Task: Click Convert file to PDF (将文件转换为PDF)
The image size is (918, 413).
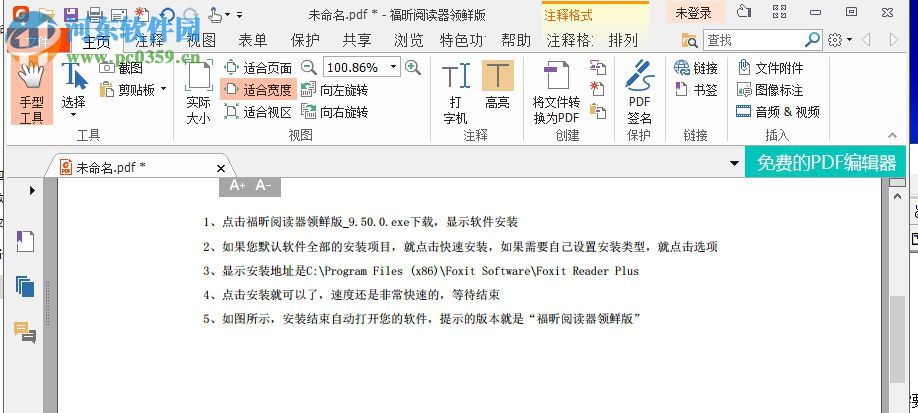Action: click(x=556, y=93)
